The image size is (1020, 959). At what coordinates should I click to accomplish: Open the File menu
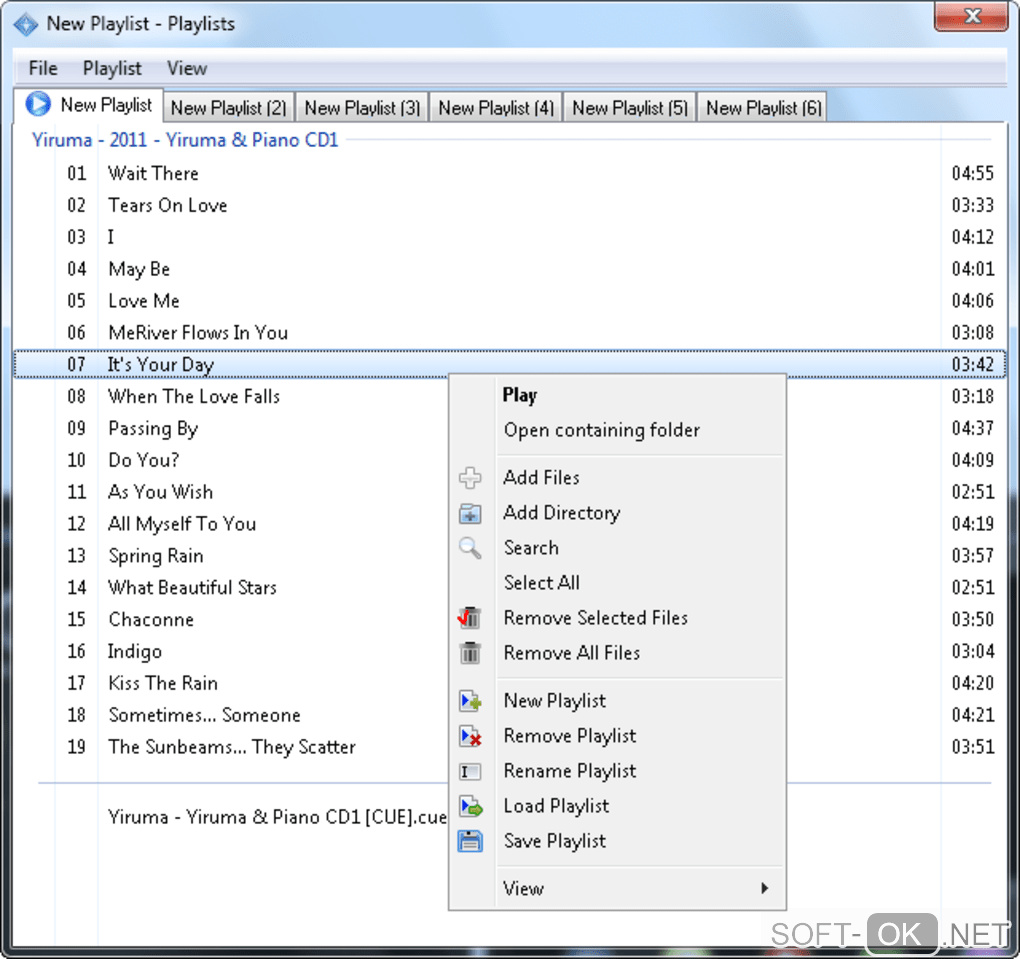click(43, 68)
